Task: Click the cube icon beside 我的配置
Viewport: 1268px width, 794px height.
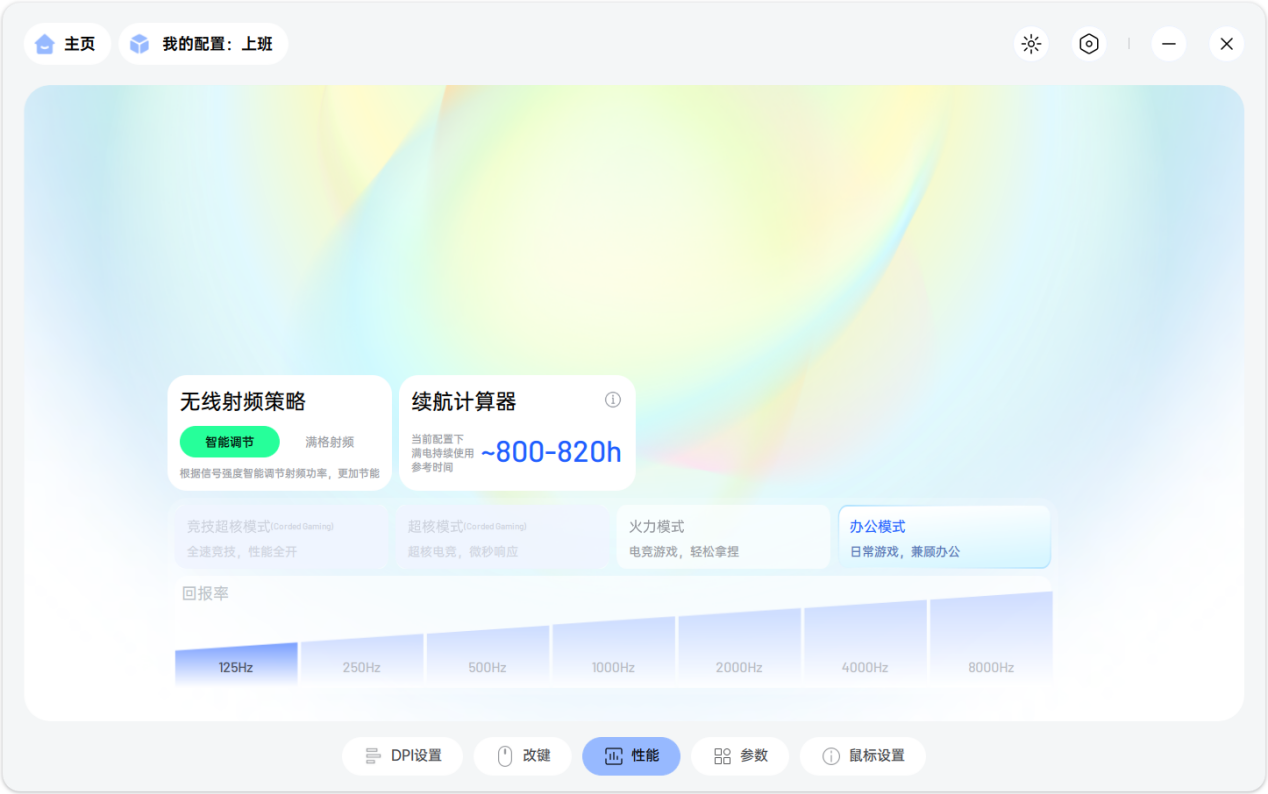Action: (x=137, y=44)
